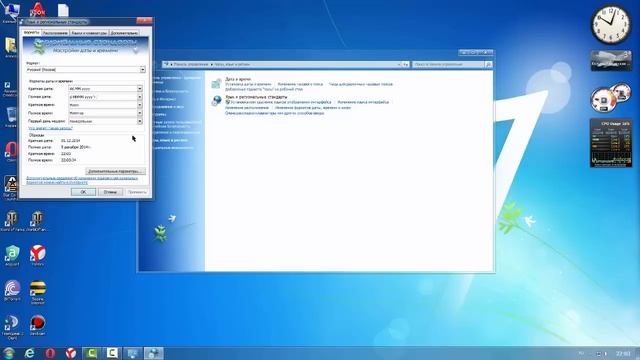
Task: Open the Язык и региональные стандарты heading link
Action: [x=256, y=97]
